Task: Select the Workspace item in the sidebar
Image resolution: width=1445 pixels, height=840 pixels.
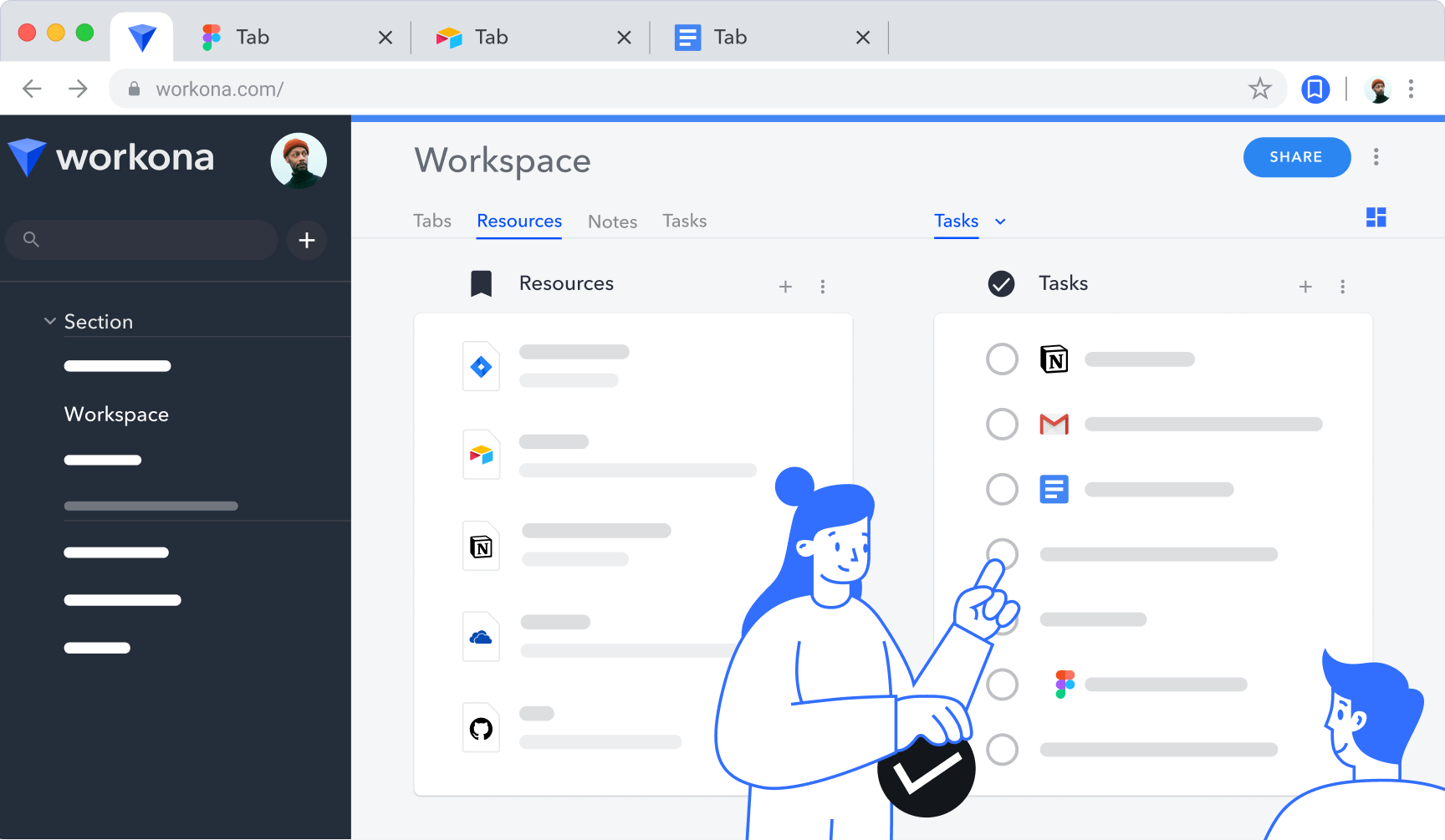Action: 116,415
